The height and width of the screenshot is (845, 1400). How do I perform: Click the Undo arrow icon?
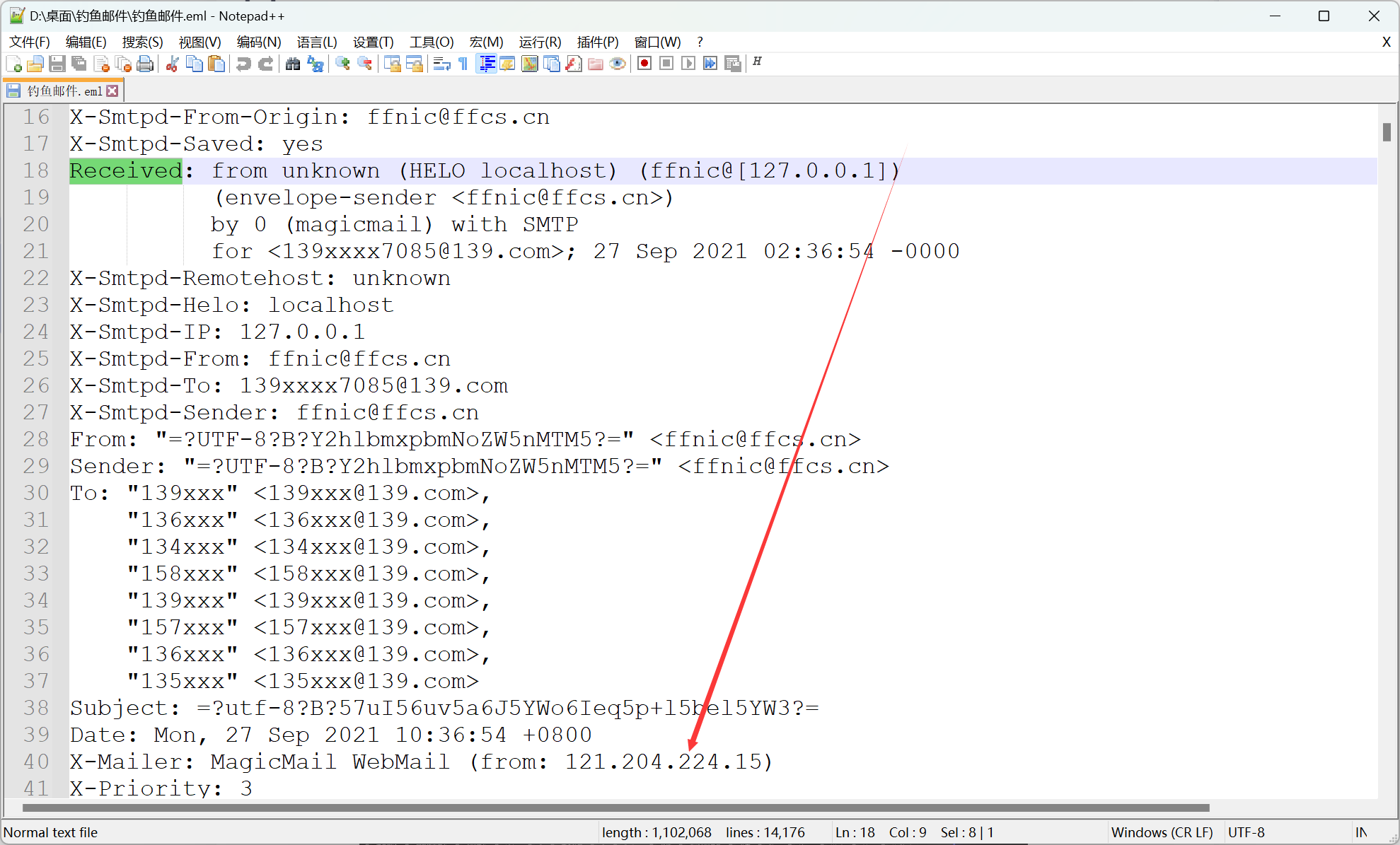[x=243, y=64]
